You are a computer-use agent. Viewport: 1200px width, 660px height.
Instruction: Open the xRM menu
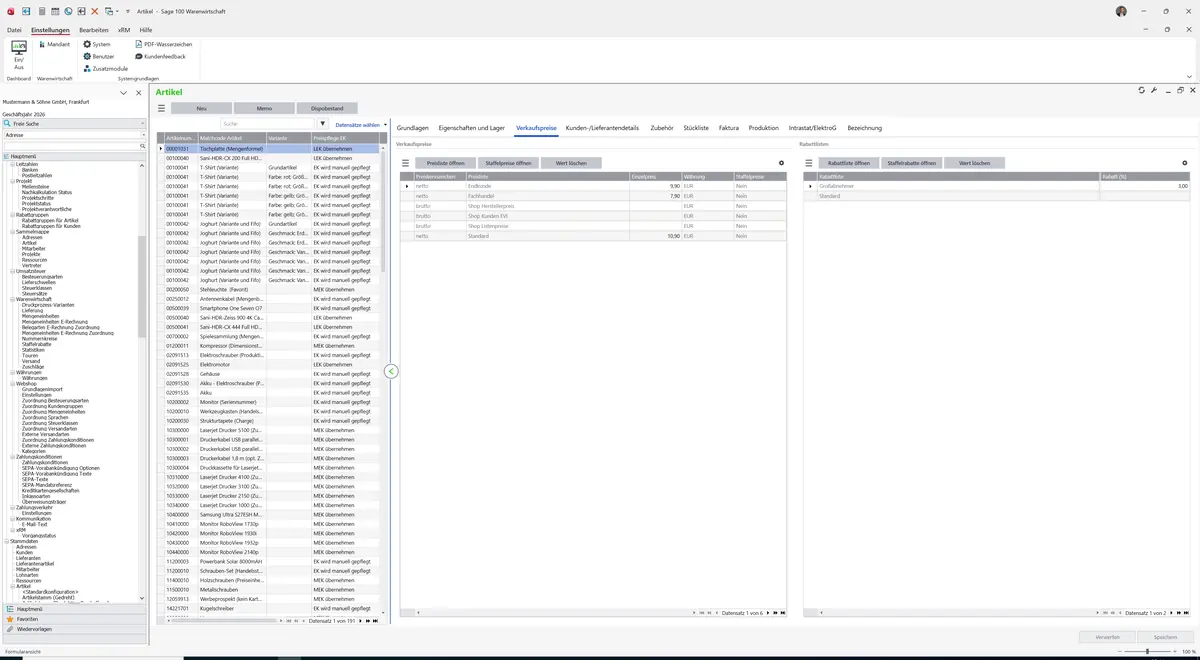[x=124, y=30]
